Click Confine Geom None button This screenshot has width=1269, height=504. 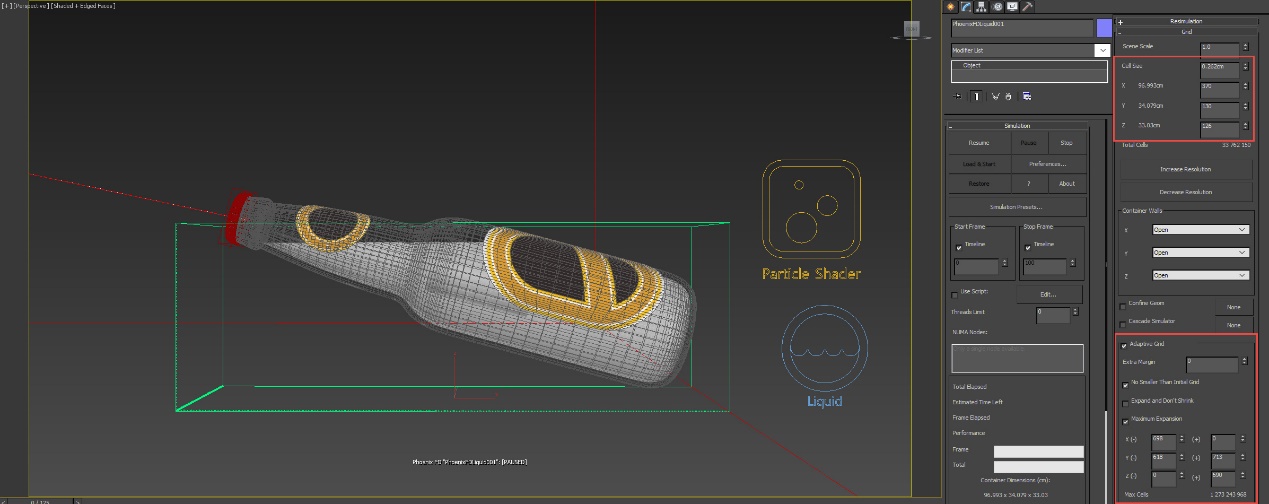click(1233, 307)
